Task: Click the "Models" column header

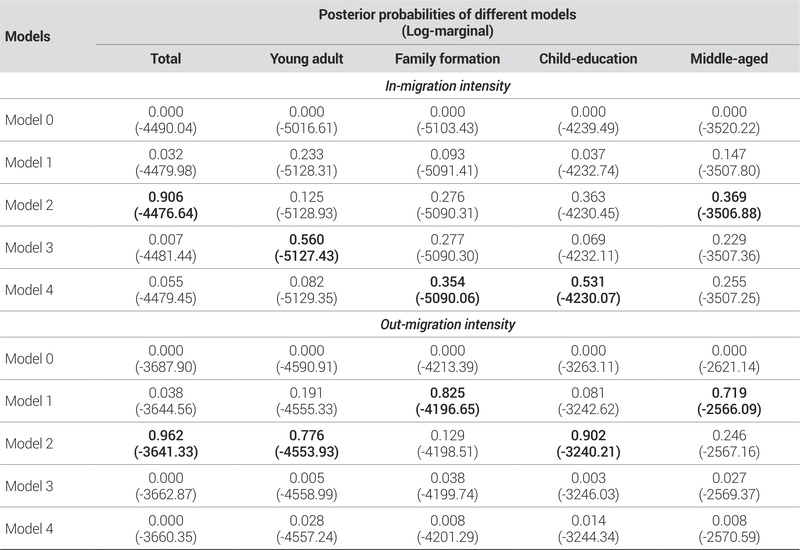Action: pos(28,36)
